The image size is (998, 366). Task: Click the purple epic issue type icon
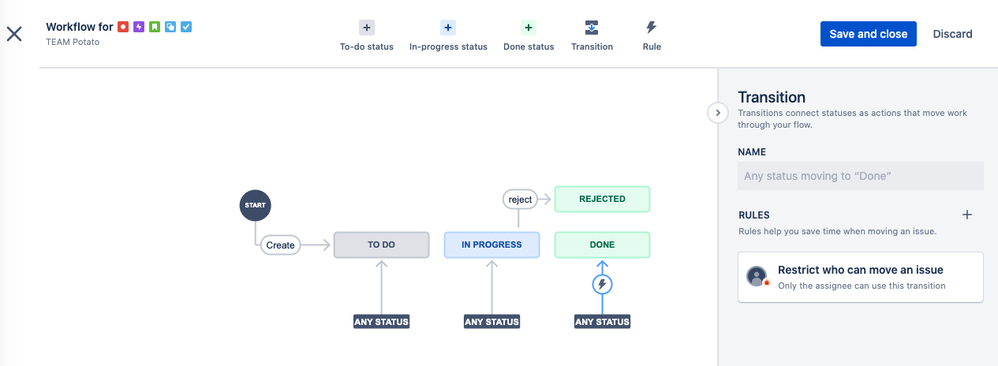point(139,27)
